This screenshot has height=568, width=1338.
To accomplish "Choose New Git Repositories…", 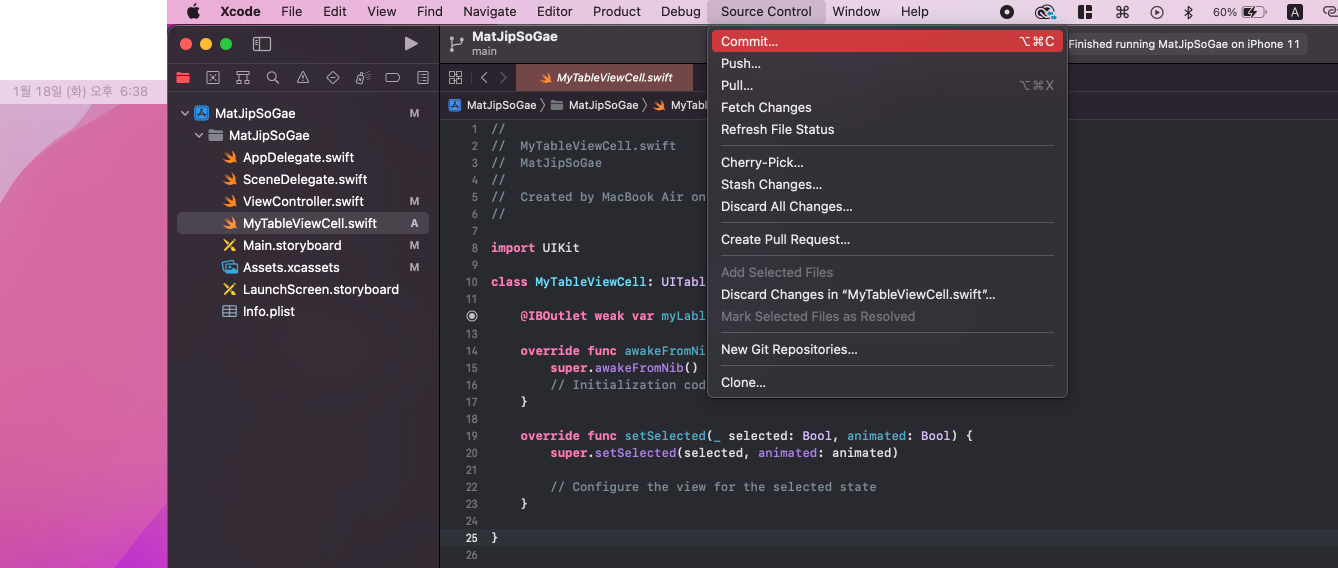I will click(887, 349).
